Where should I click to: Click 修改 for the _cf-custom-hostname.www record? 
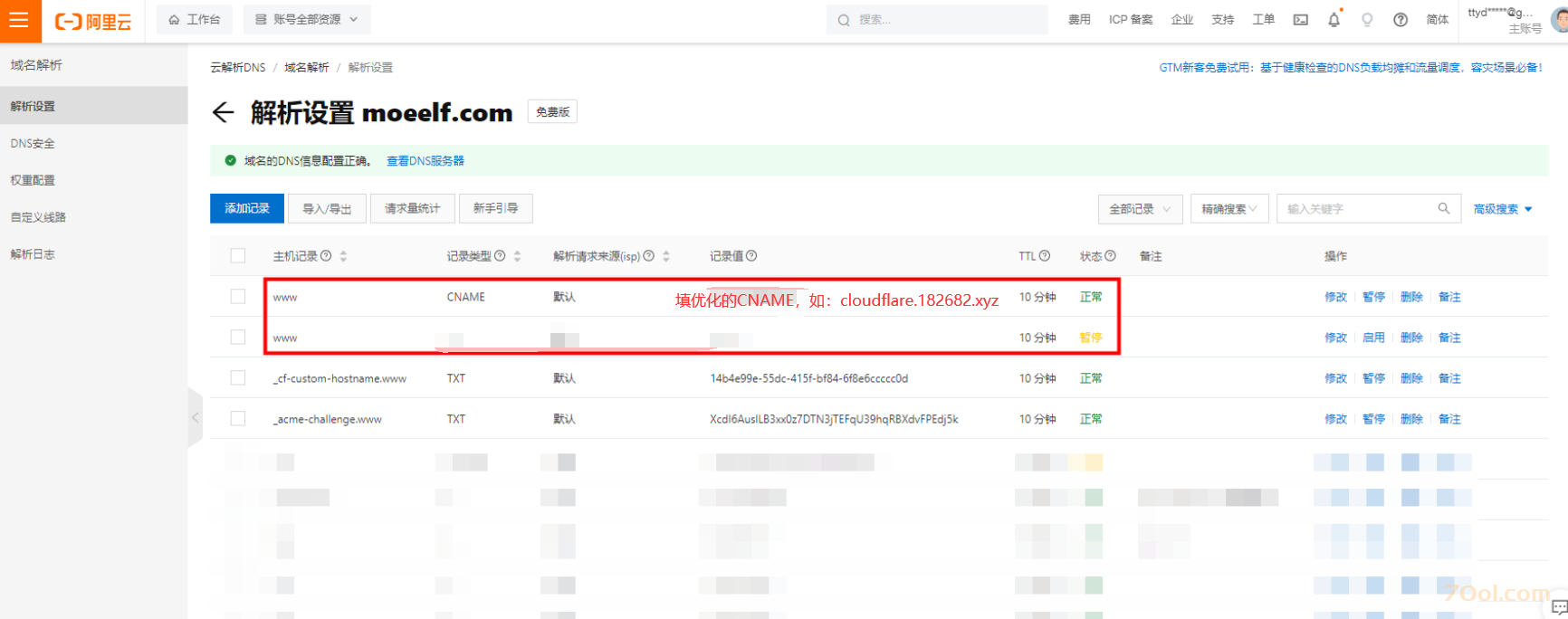pos(1335,378)
